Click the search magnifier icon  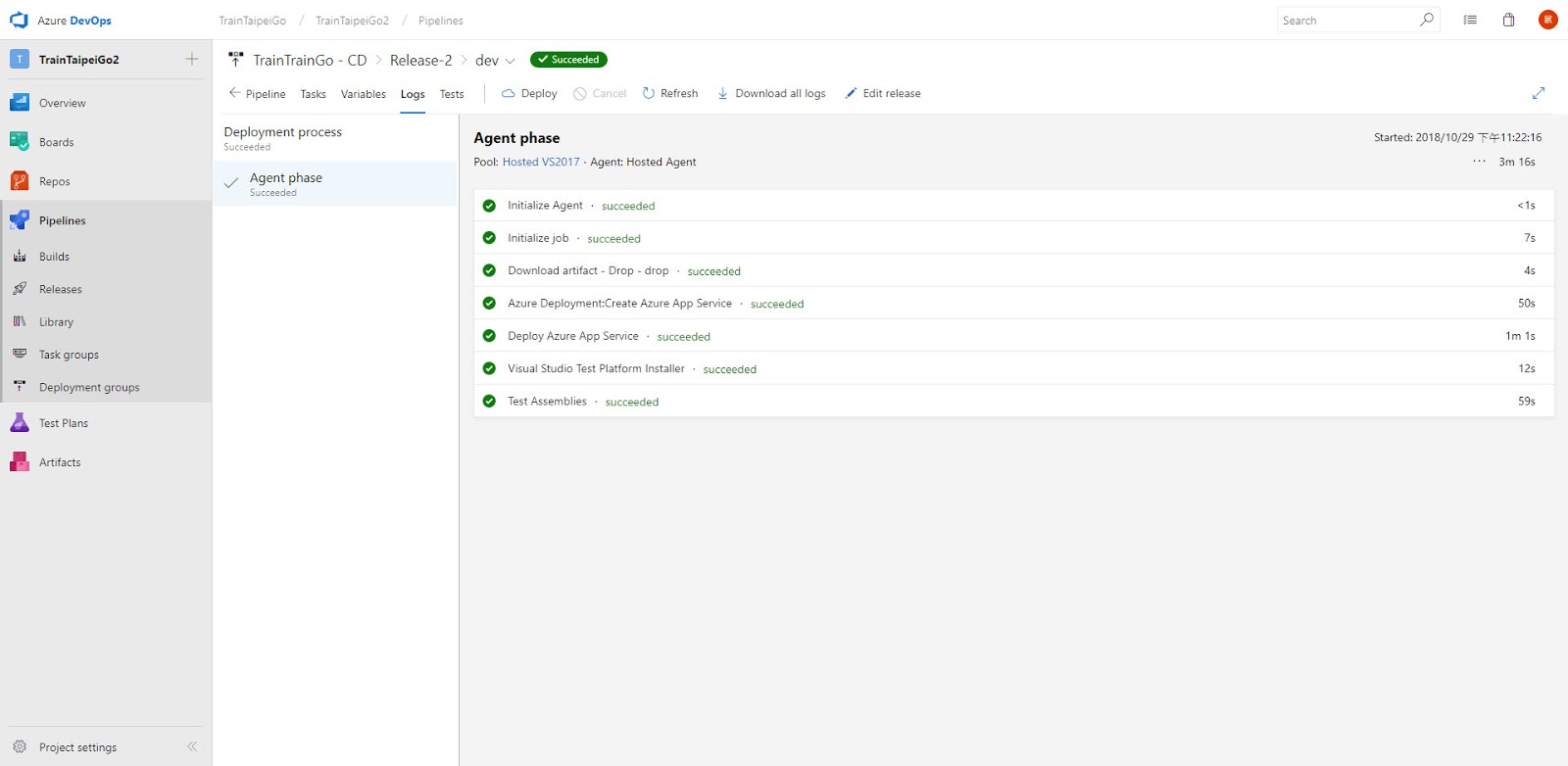pyautogui.click(x=1427, y=20)
